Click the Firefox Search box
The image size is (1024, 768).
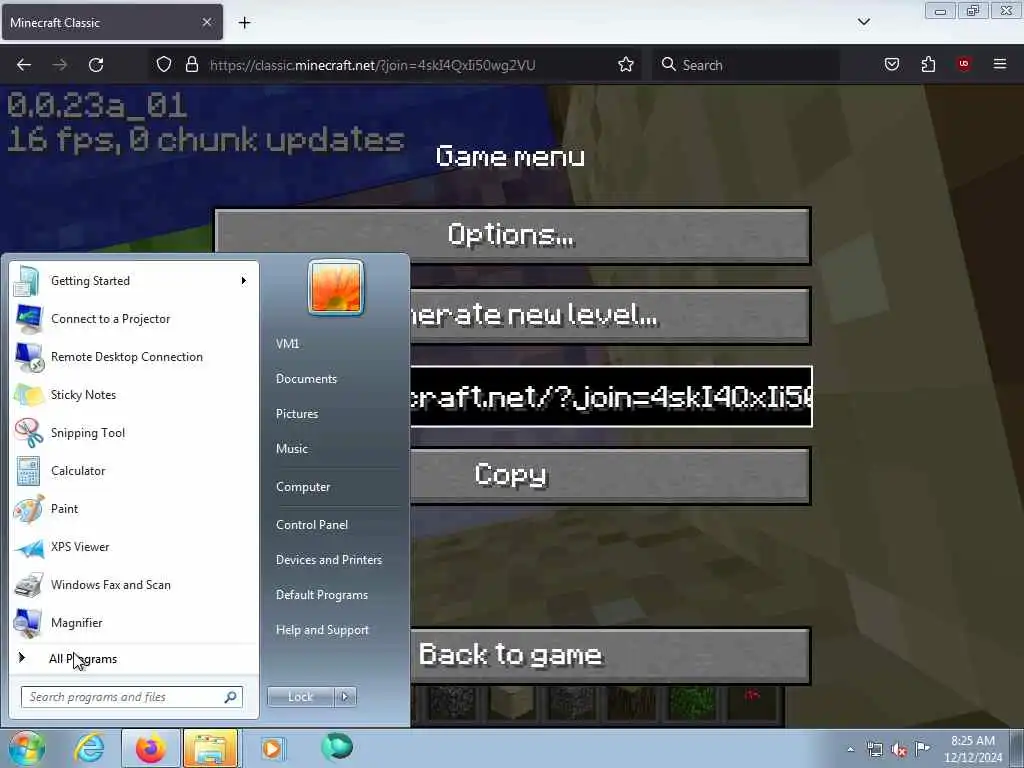(745, 65)
